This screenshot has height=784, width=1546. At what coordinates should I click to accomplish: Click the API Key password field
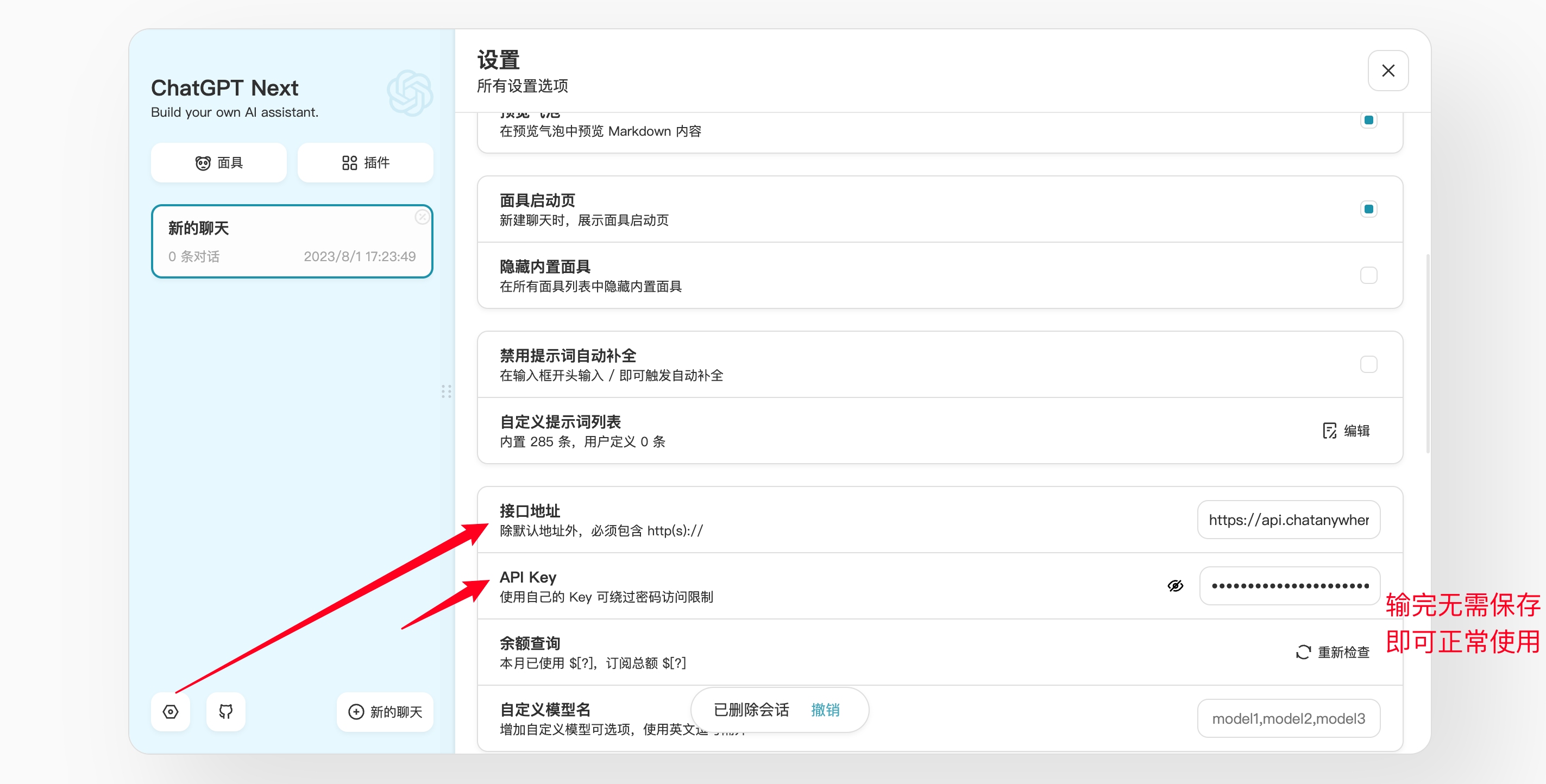point(1289,585)
